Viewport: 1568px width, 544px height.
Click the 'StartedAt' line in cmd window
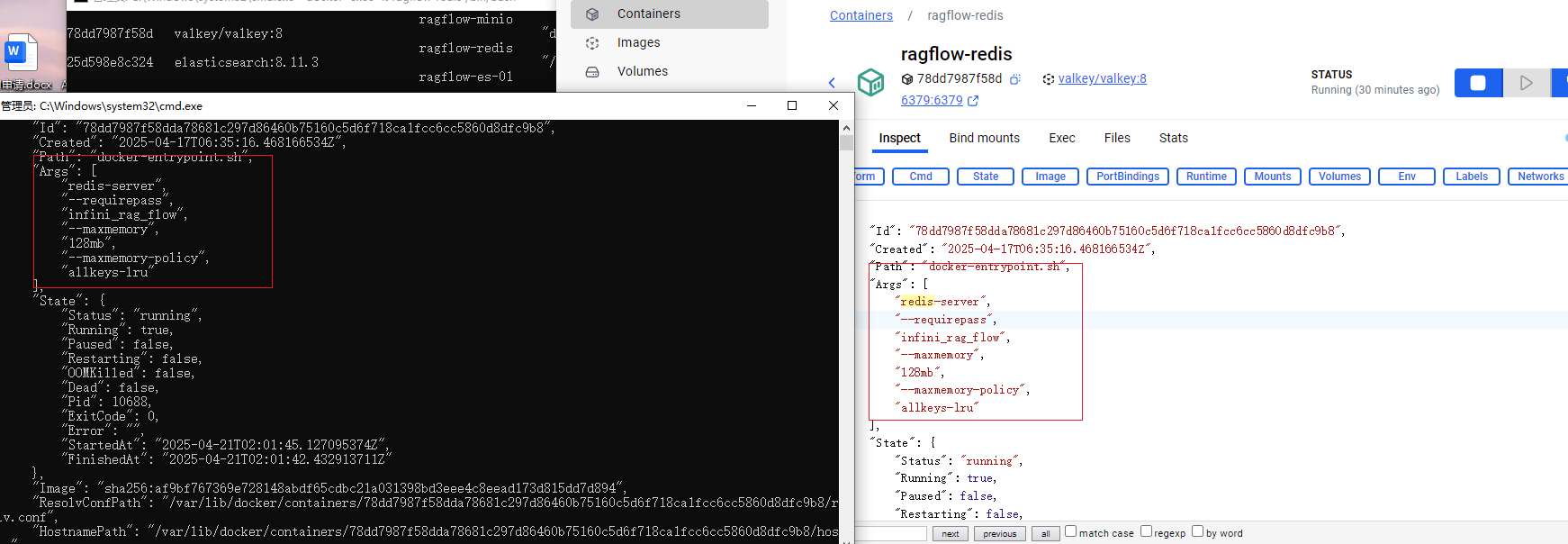click(x=226, y=445)
